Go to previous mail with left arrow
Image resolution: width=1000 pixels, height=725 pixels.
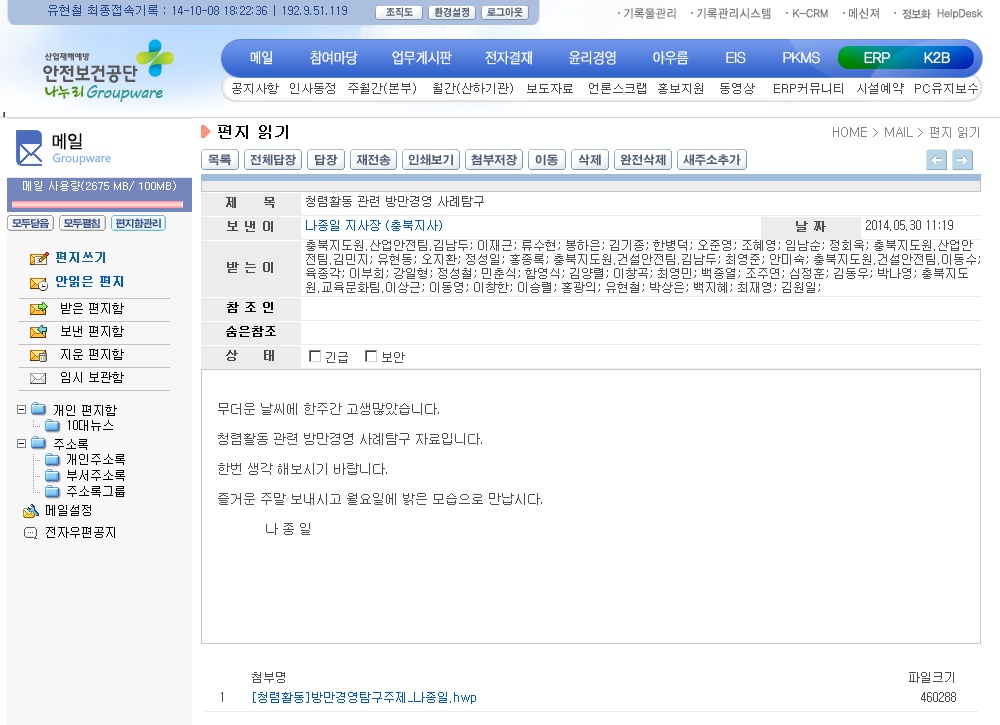937,159
